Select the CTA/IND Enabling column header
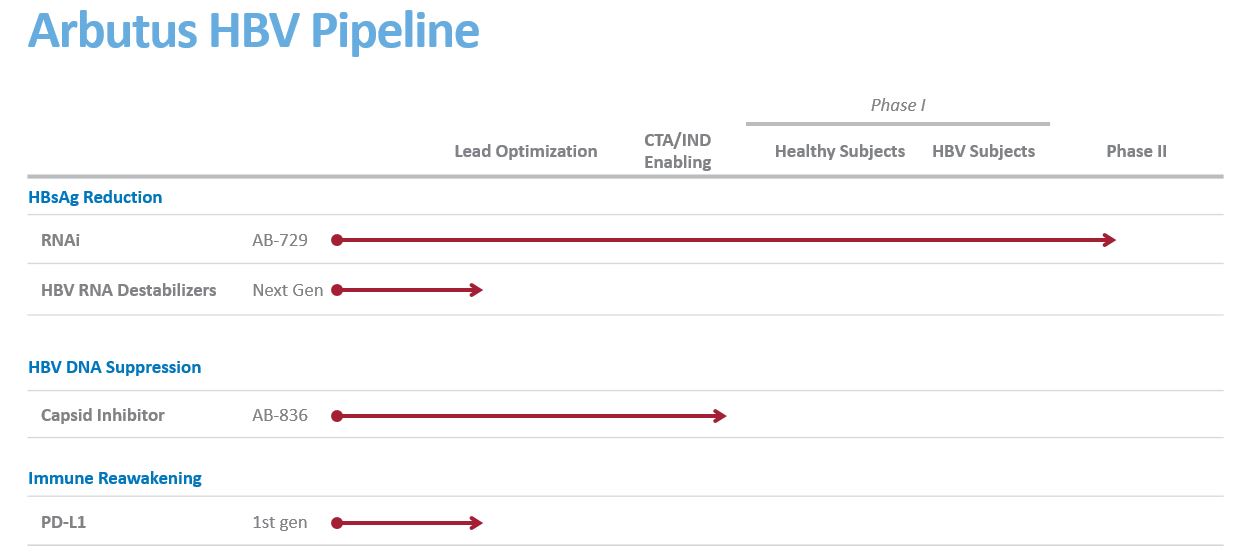 677,151
